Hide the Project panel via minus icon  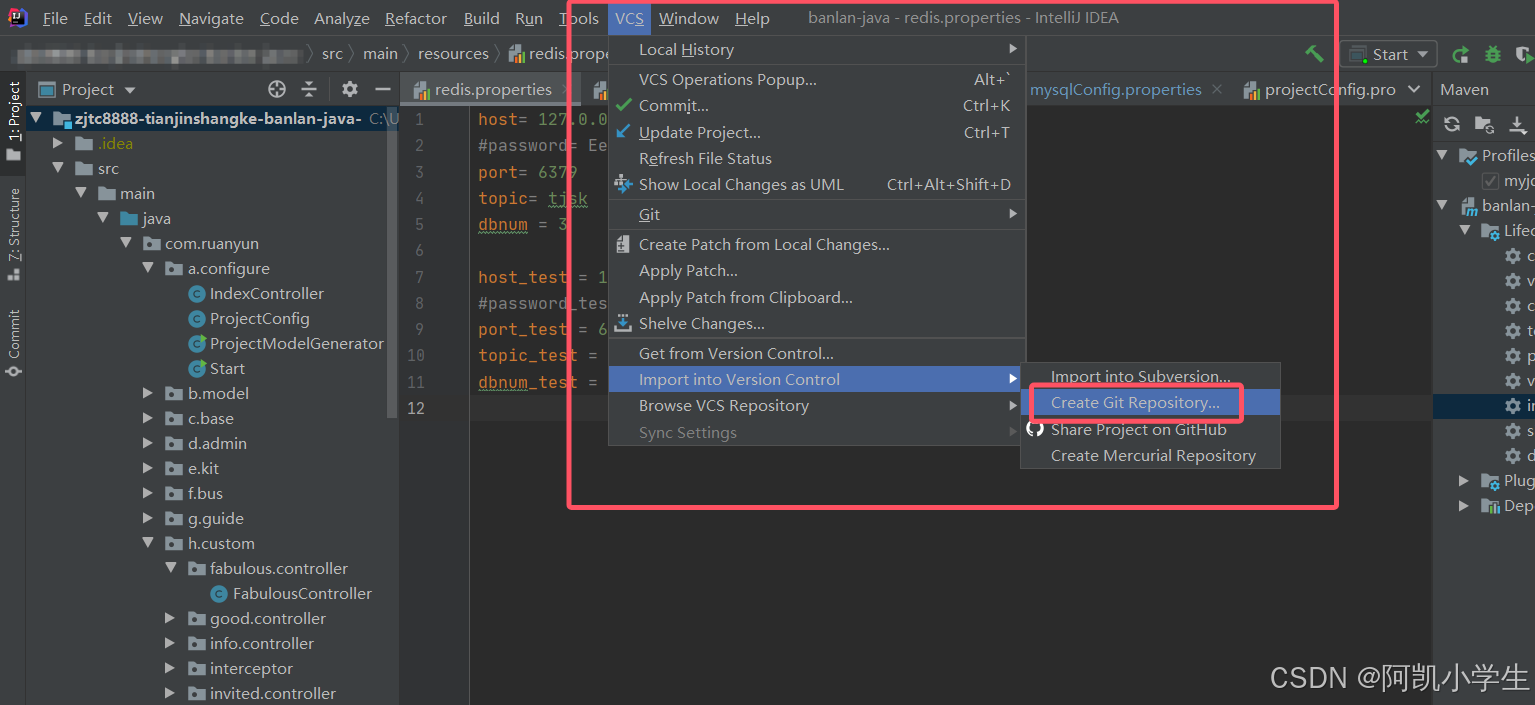[x=382, y=89]
